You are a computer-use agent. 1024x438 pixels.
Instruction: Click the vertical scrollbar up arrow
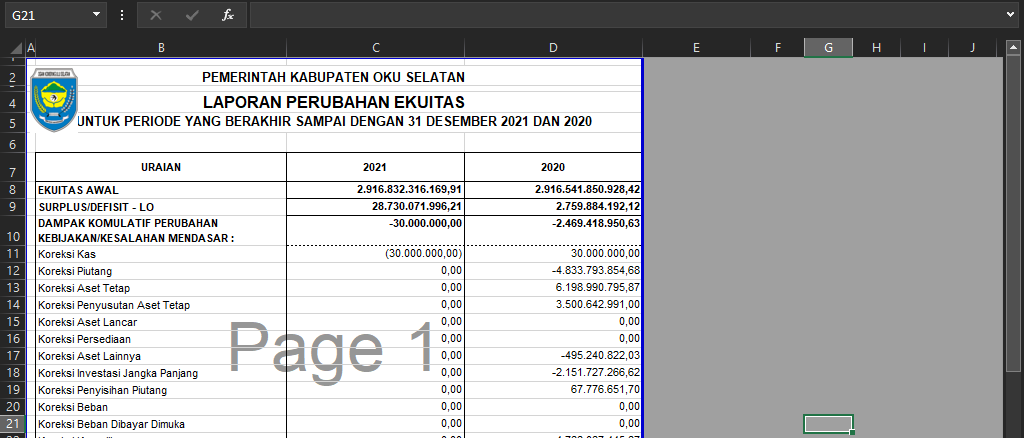[x=1012, y=47]
